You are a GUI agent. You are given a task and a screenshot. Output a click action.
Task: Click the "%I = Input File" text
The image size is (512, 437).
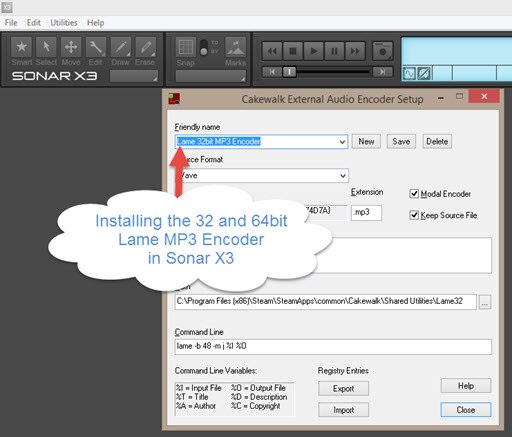tap(199, 388)
